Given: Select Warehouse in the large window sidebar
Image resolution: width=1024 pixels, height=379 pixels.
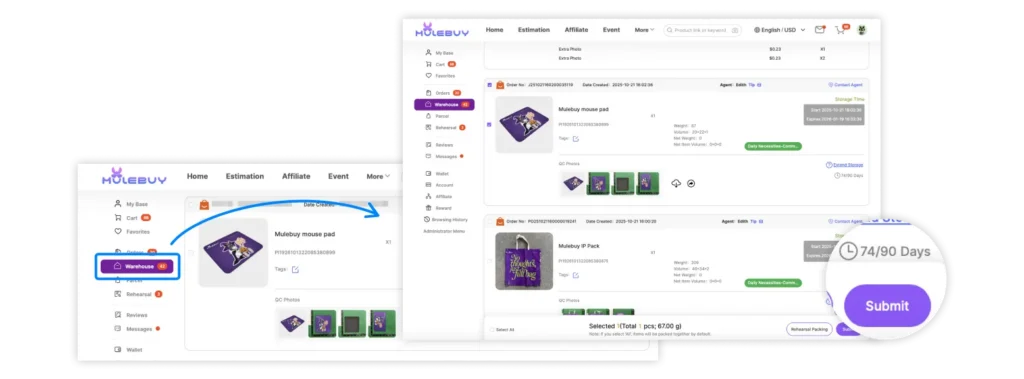Looking at the screenshot, I should (x=444, y=105).
